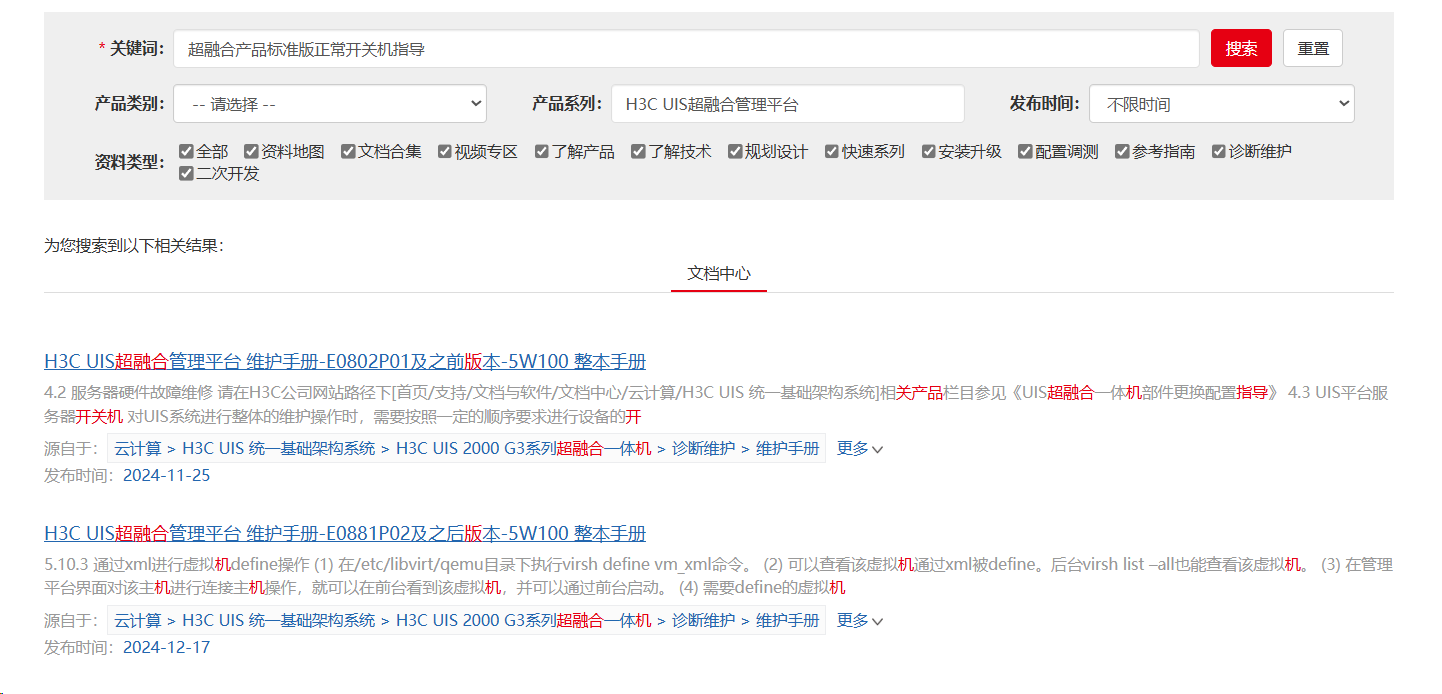
Task: Toggle the 视频专区 checkbox
Action: [x=445, y=151]
